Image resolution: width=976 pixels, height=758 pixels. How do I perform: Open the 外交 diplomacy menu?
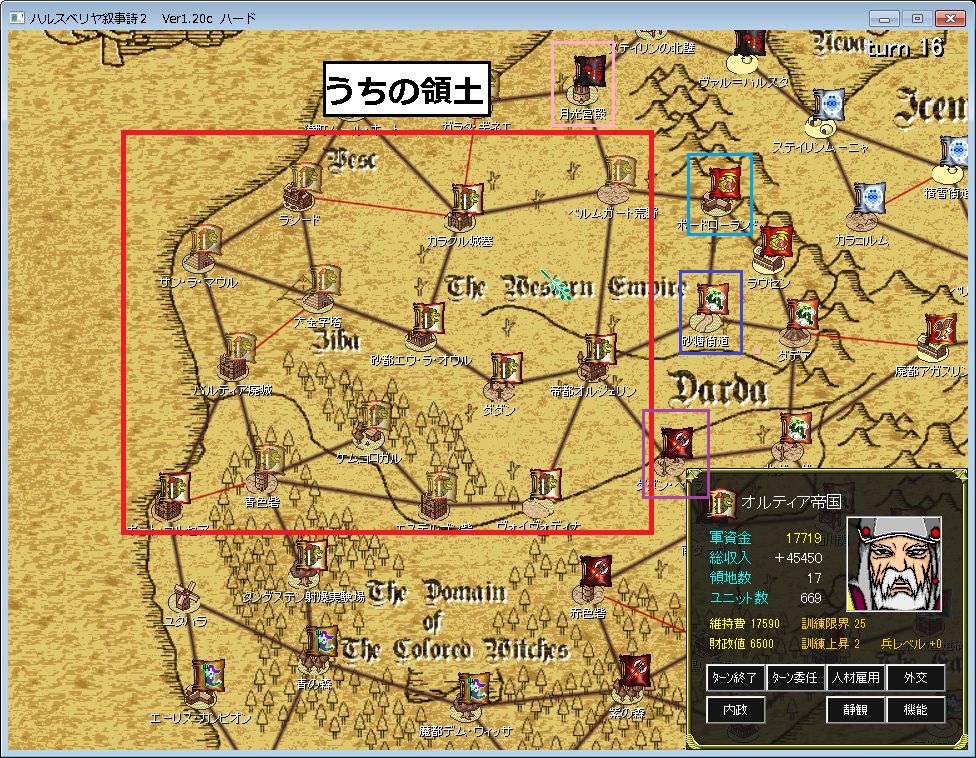pyautogui.click(x=915, y=678)
